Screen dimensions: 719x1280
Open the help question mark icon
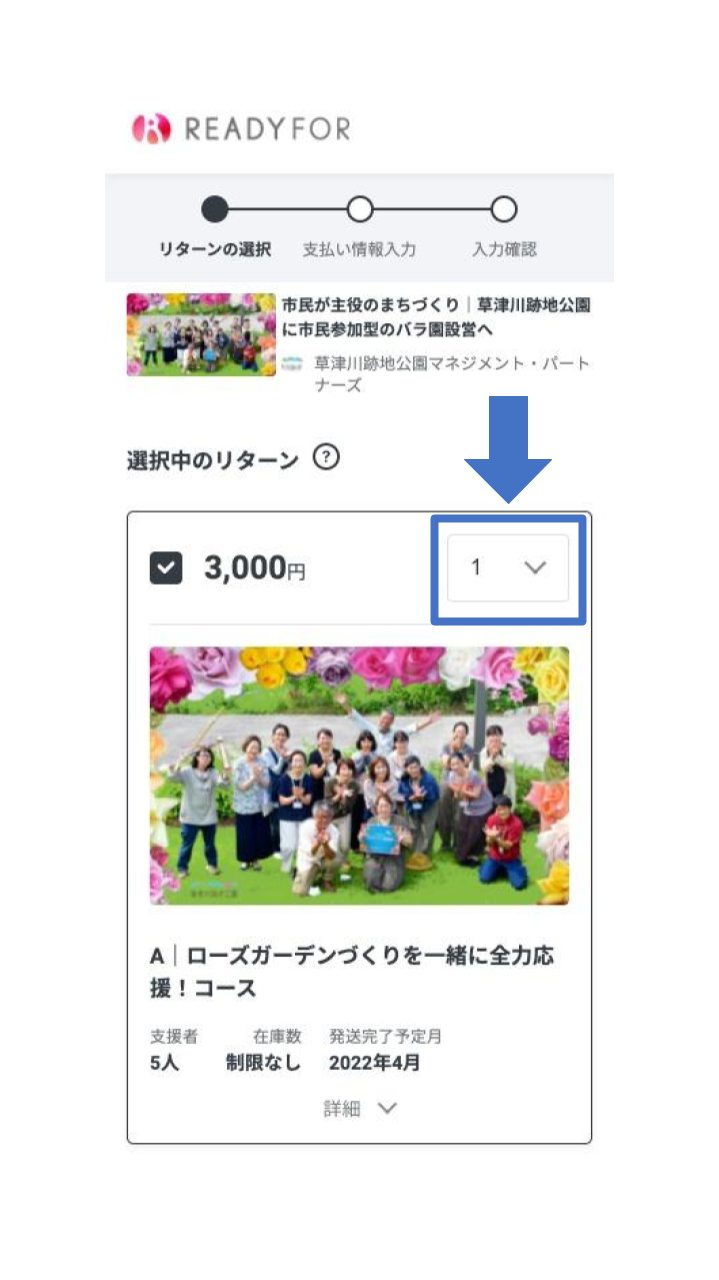(326, 458)
